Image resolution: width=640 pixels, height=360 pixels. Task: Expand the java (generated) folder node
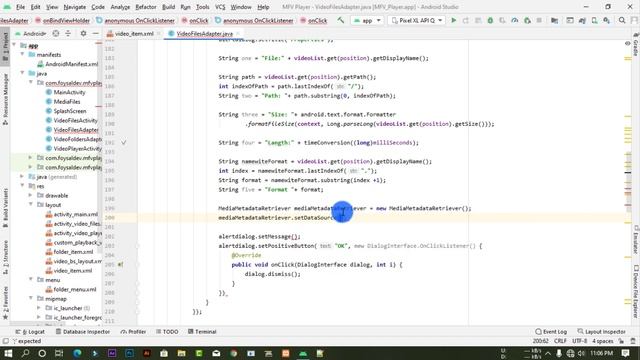[x=23, y=177]
